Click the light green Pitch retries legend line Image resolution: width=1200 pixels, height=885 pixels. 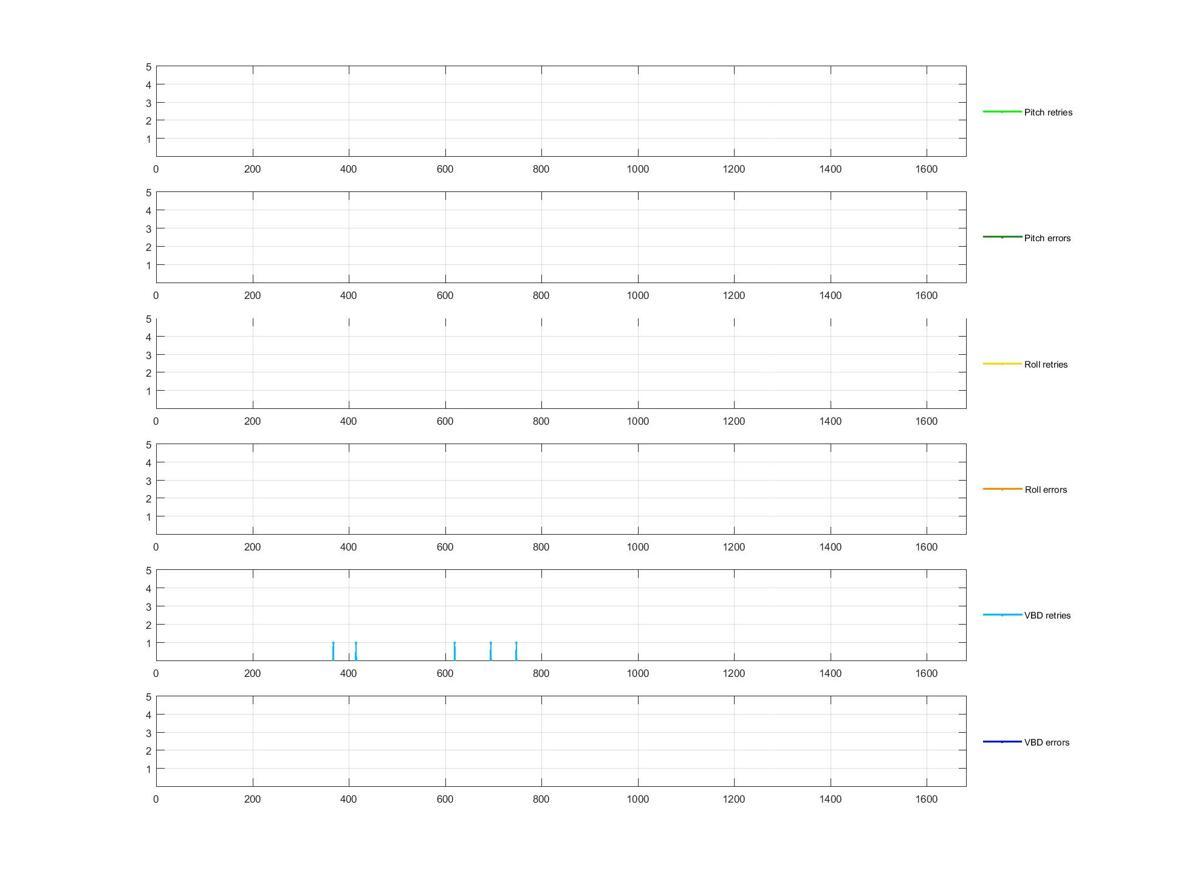click(1002, 111)
